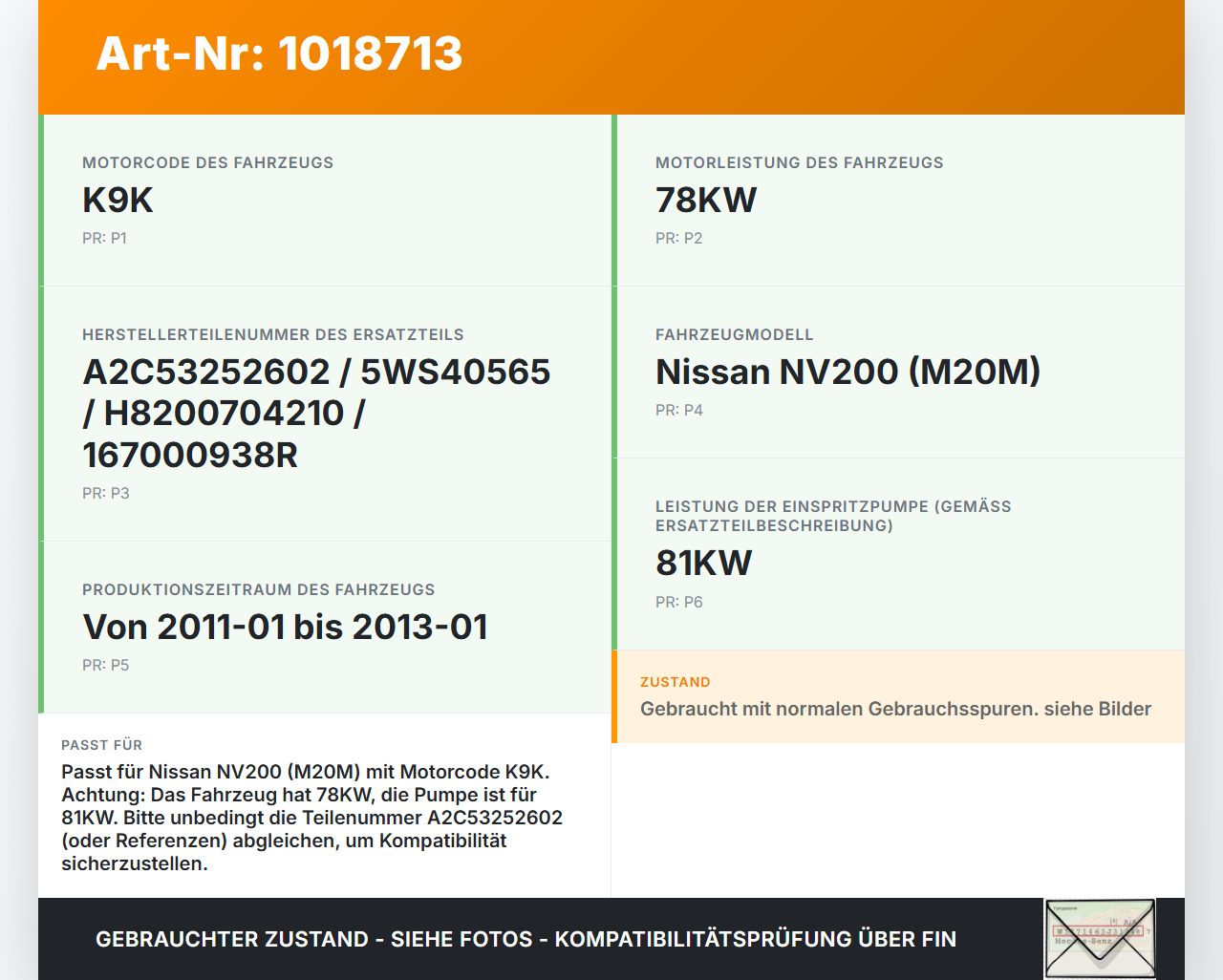This screenshot has width=1223, height=980.
Task: Click the PR: P4 reference label
Action: [x=678, y=411]
